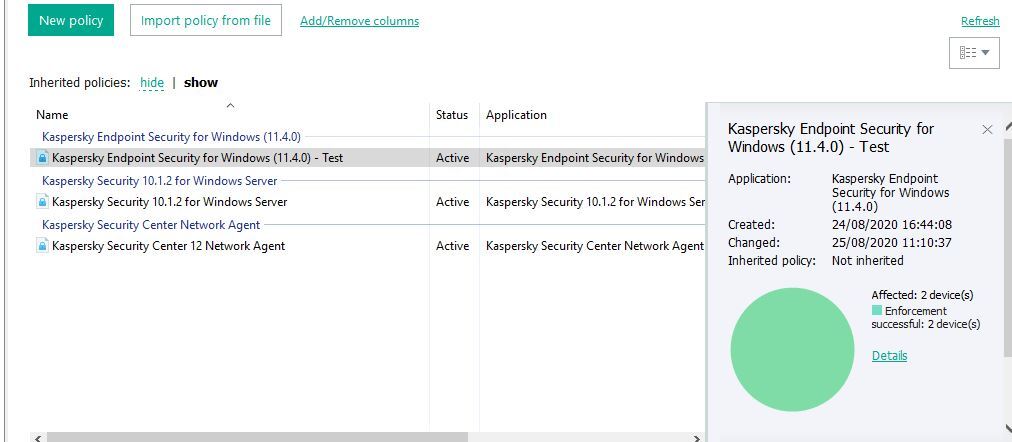Viewport: 1012px width, 442px height.
Task: Click the sort arrow above Name column
Action: click(230, 105)
